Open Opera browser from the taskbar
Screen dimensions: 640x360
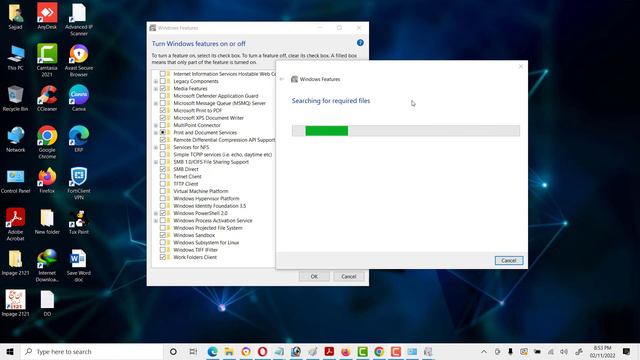(262, 351)
